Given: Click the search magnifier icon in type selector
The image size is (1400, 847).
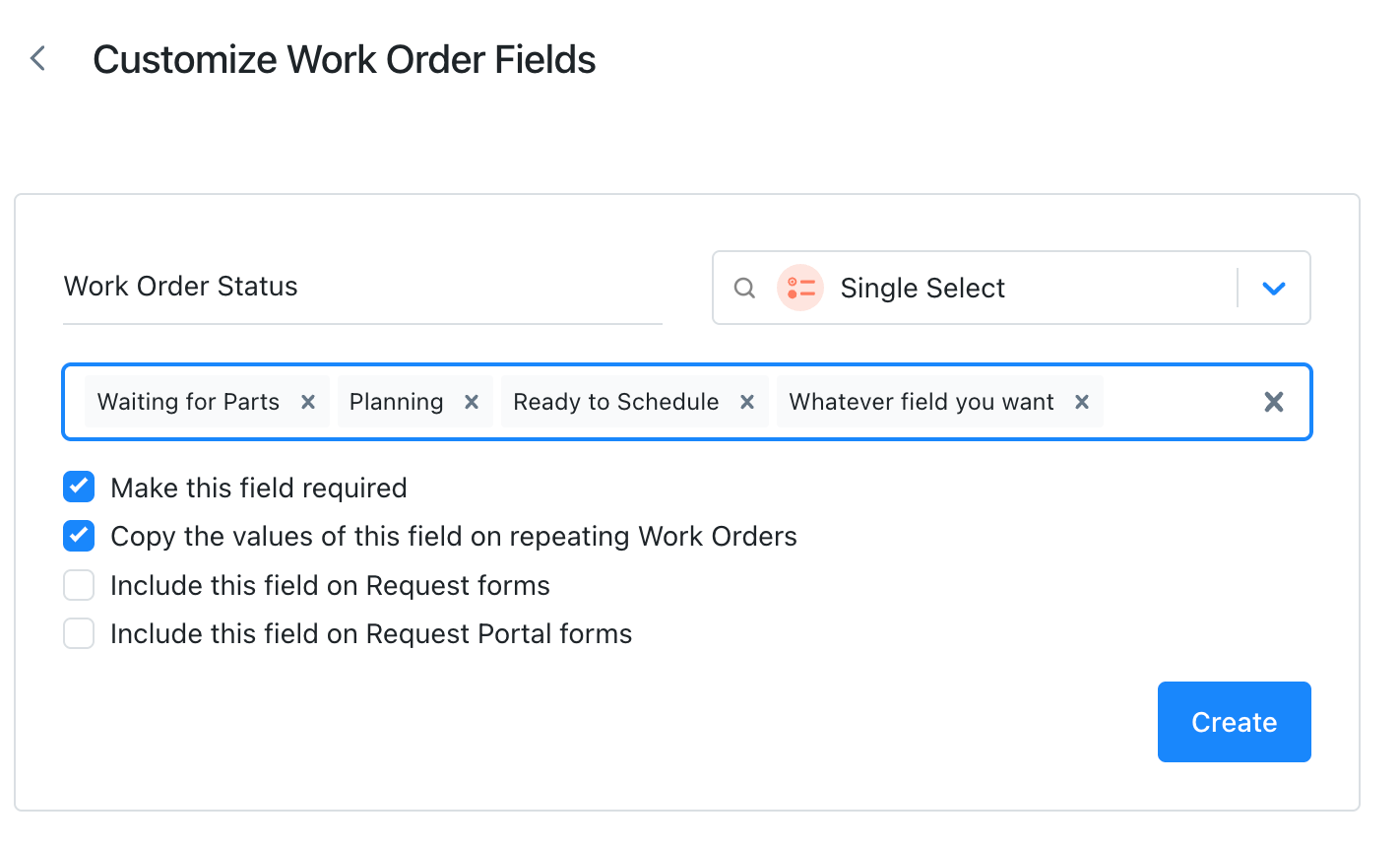Looking at the screenshot, I should tap(745, 288).
